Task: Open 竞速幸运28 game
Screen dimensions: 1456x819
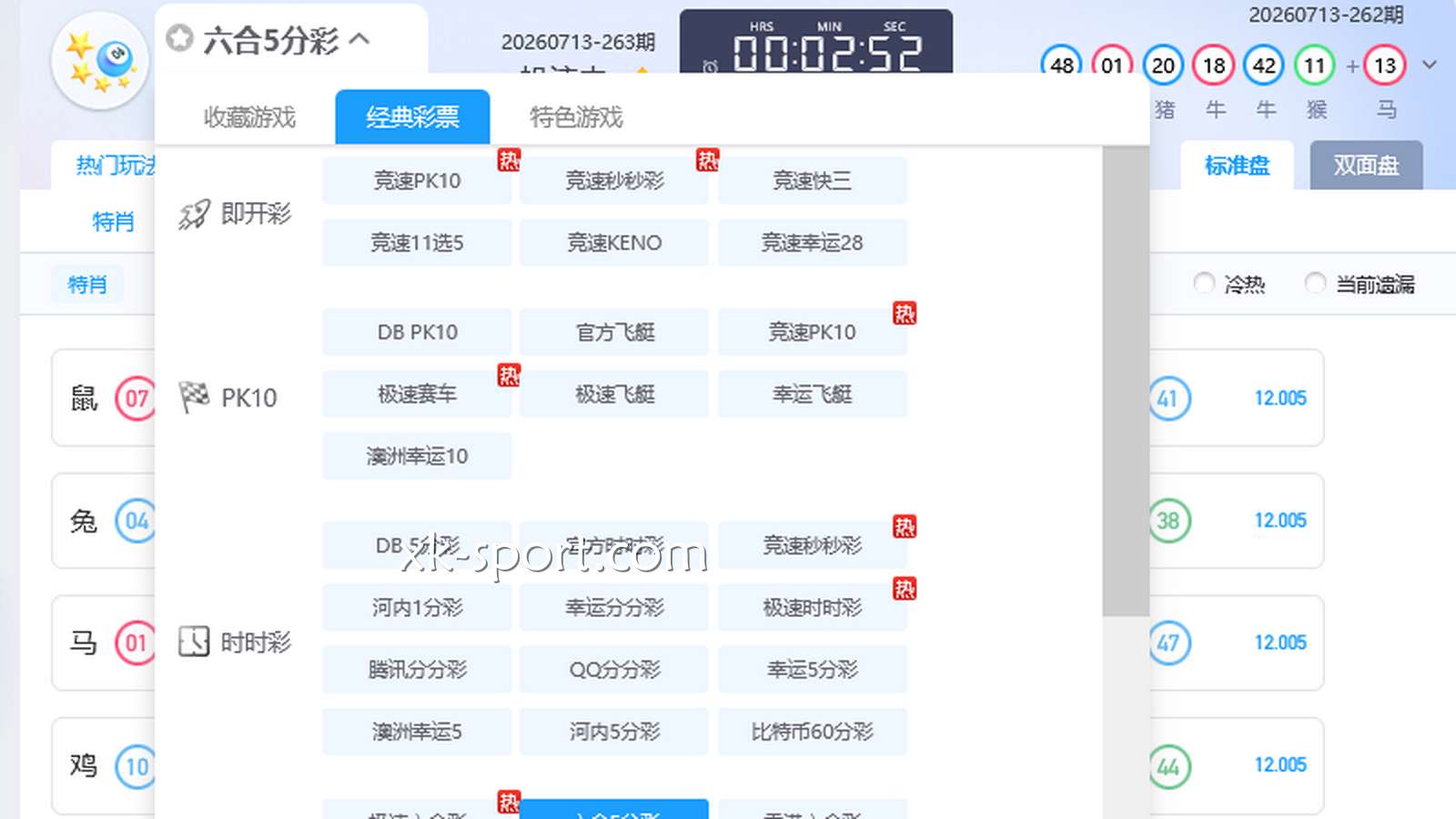Action: pos(813,242)
